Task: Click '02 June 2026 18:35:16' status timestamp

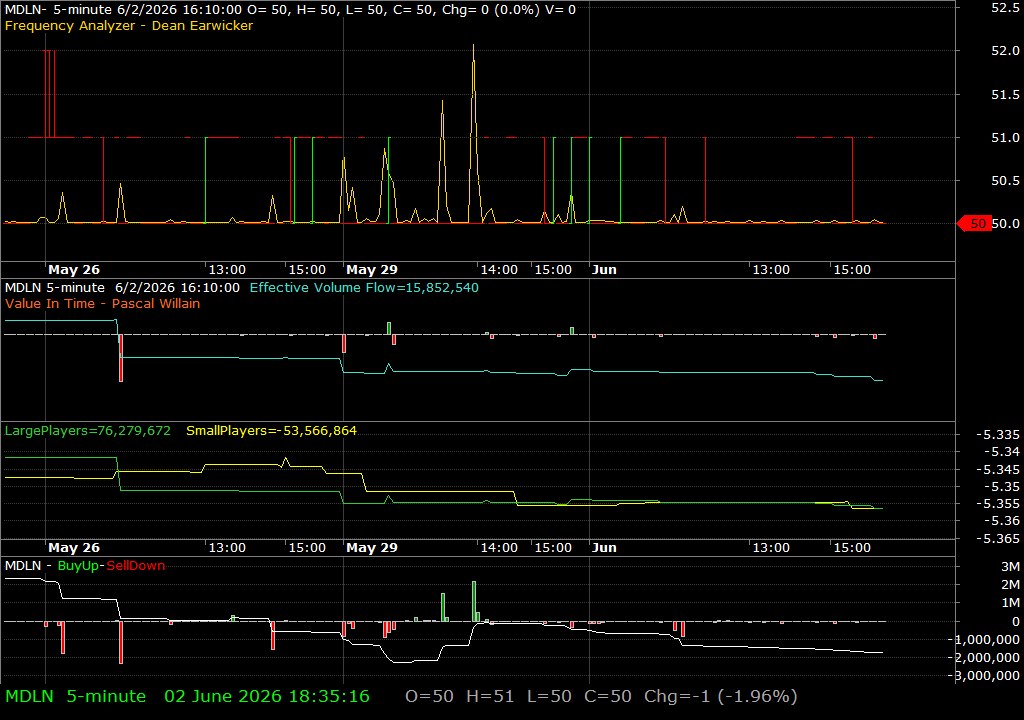Action: pos(266,696)
